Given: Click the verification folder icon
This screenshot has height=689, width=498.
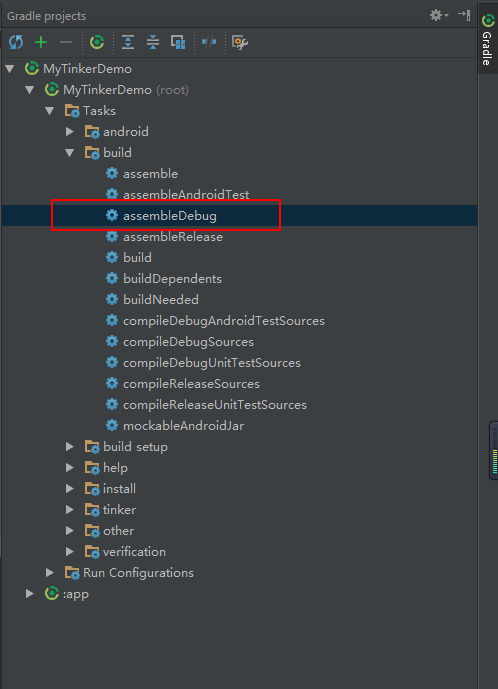Looking at the screenshot, I should [92, 552].
